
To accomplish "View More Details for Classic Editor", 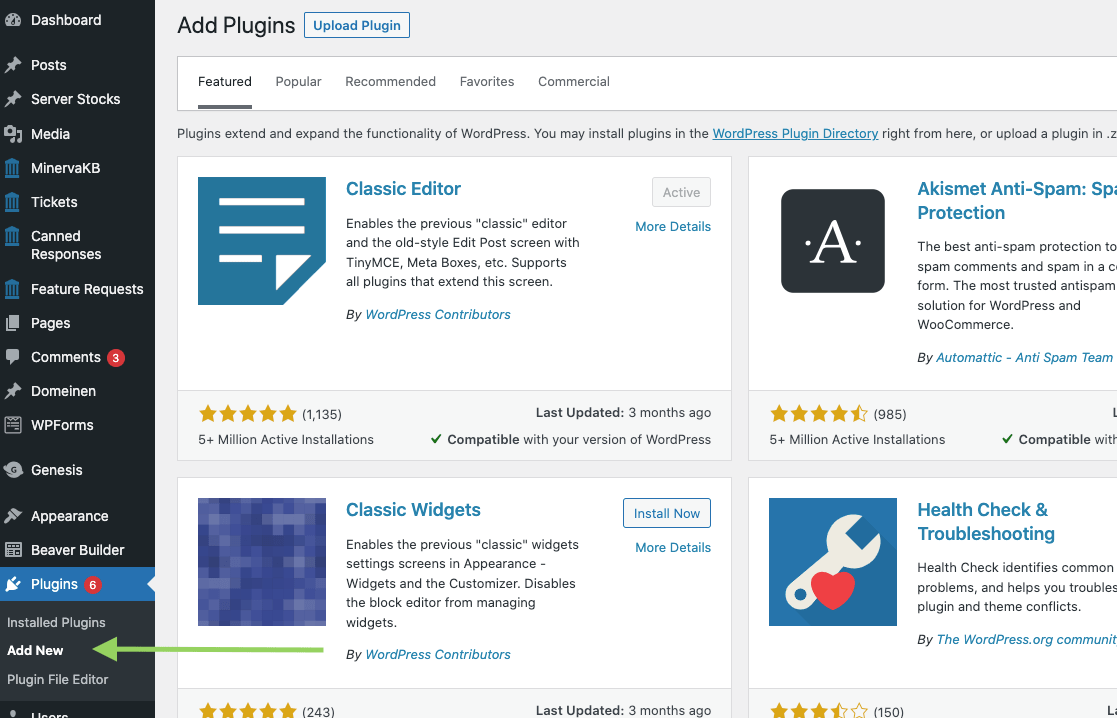I will coord(673,227).
